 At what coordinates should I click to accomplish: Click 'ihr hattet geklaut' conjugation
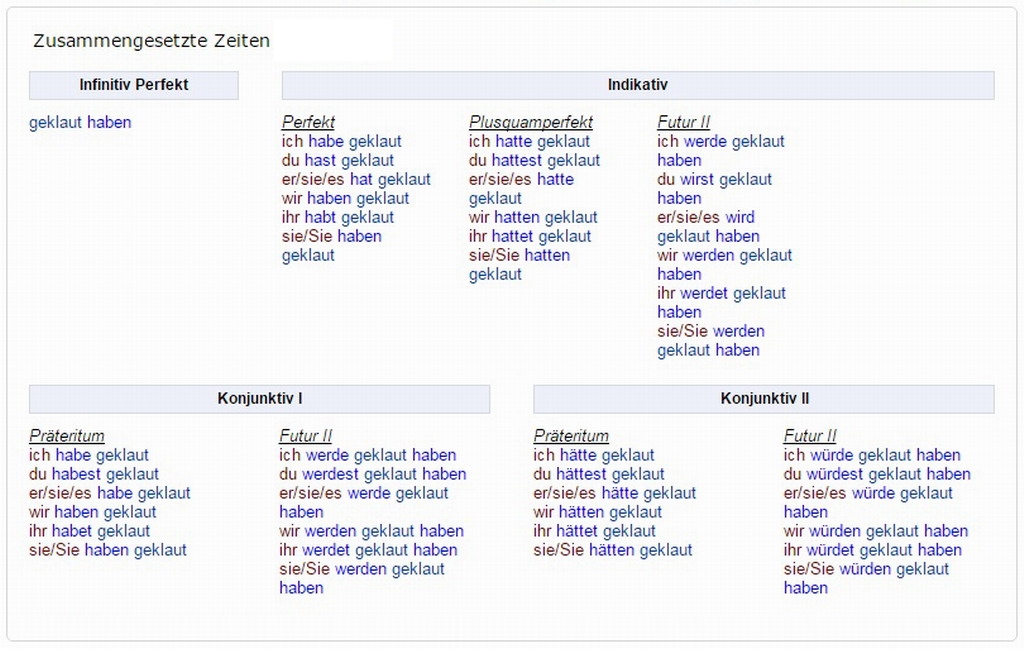(530, 237)
